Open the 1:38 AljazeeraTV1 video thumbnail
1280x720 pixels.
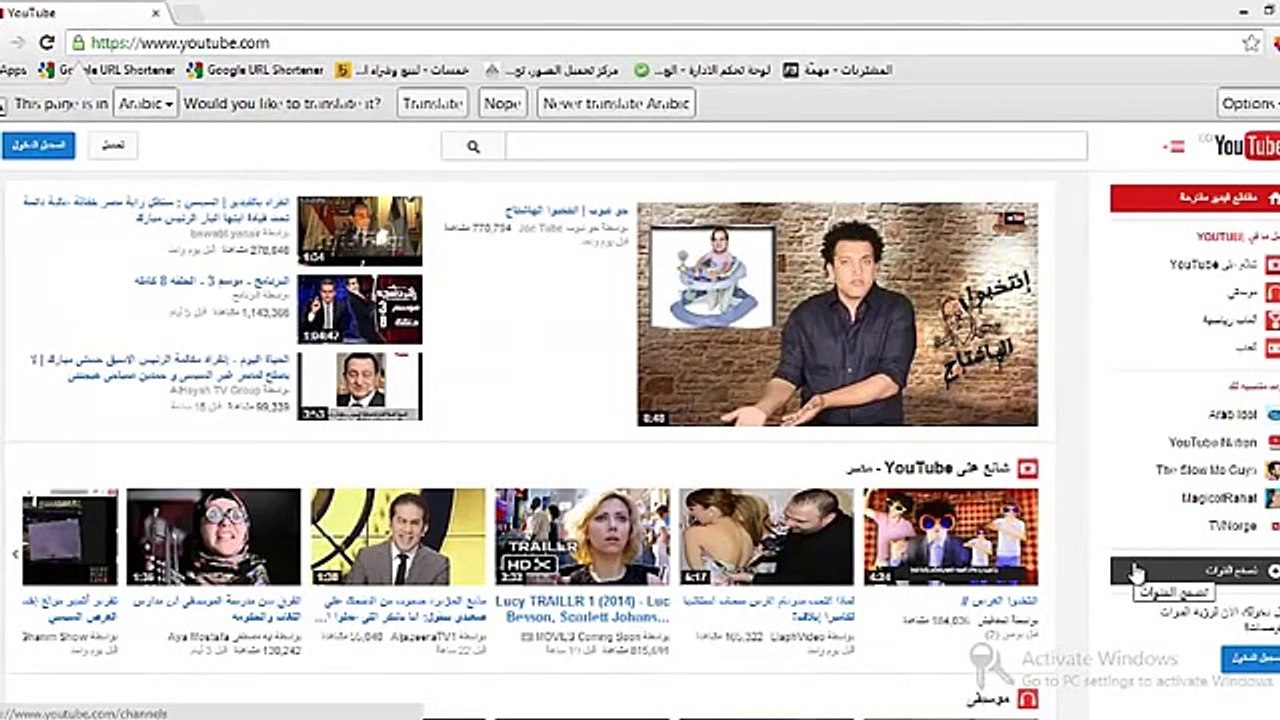coord(398,537)
